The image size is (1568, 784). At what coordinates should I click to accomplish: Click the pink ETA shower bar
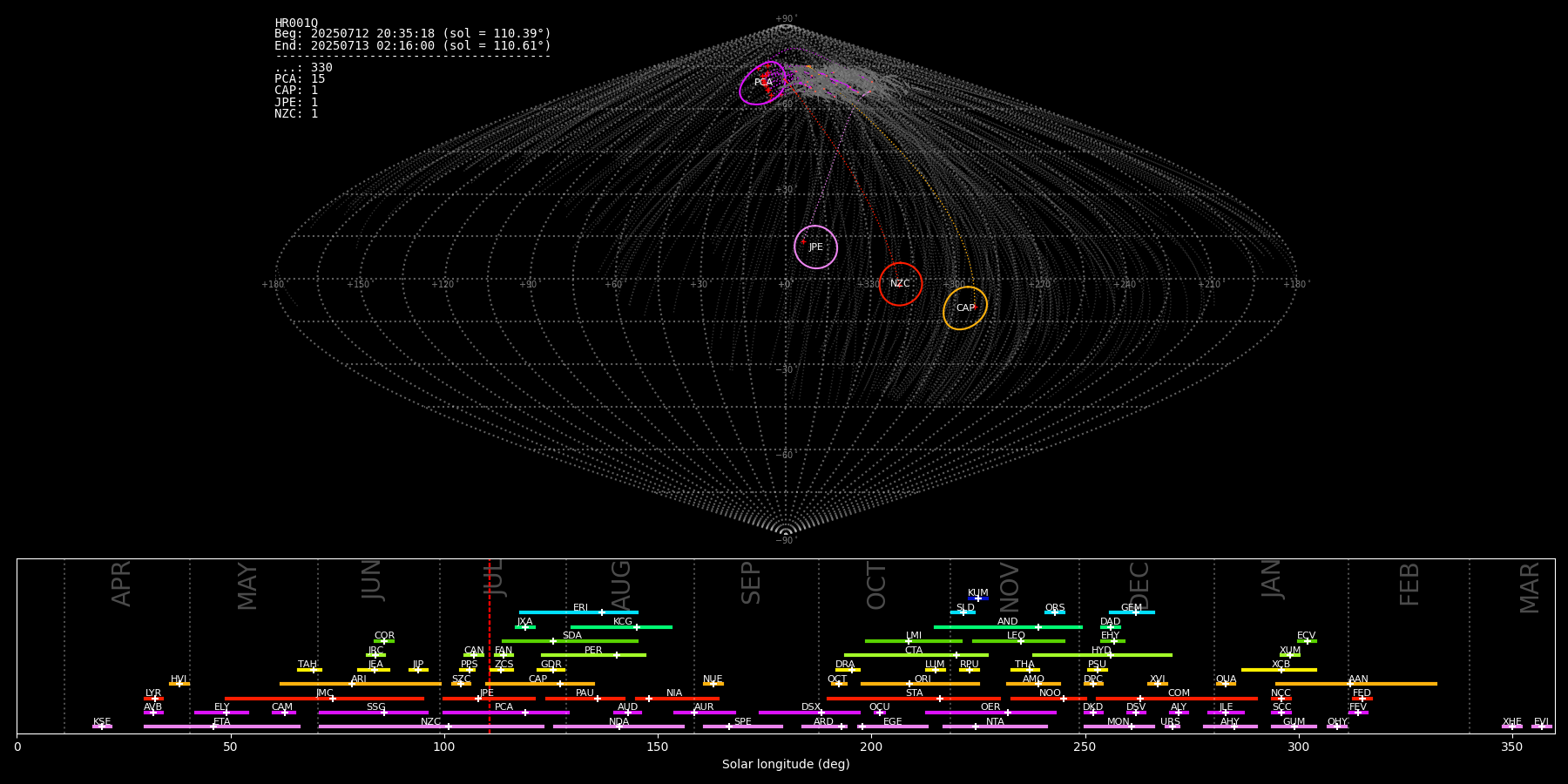[x=222, y=727]
